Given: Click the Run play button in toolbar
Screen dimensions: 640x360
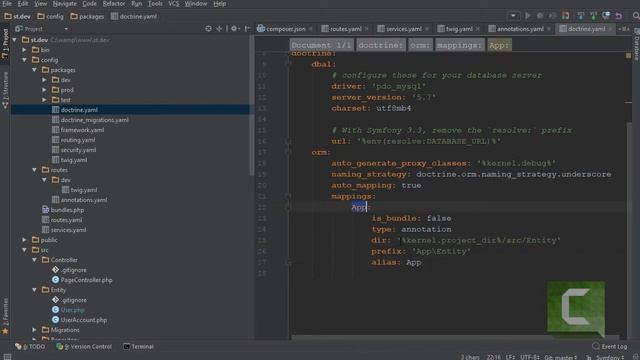Looking at the screenshot, I should point(528,16).
